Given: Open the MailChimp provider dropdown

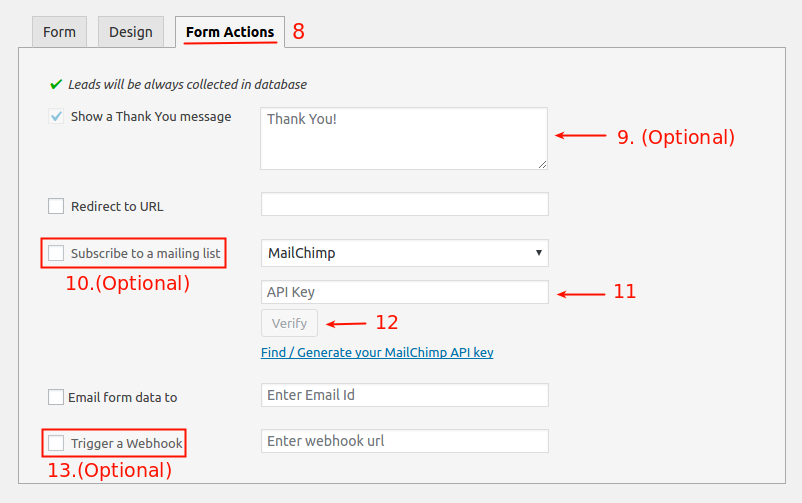Looking at the screenshot, I should click(x=405, y=253).
